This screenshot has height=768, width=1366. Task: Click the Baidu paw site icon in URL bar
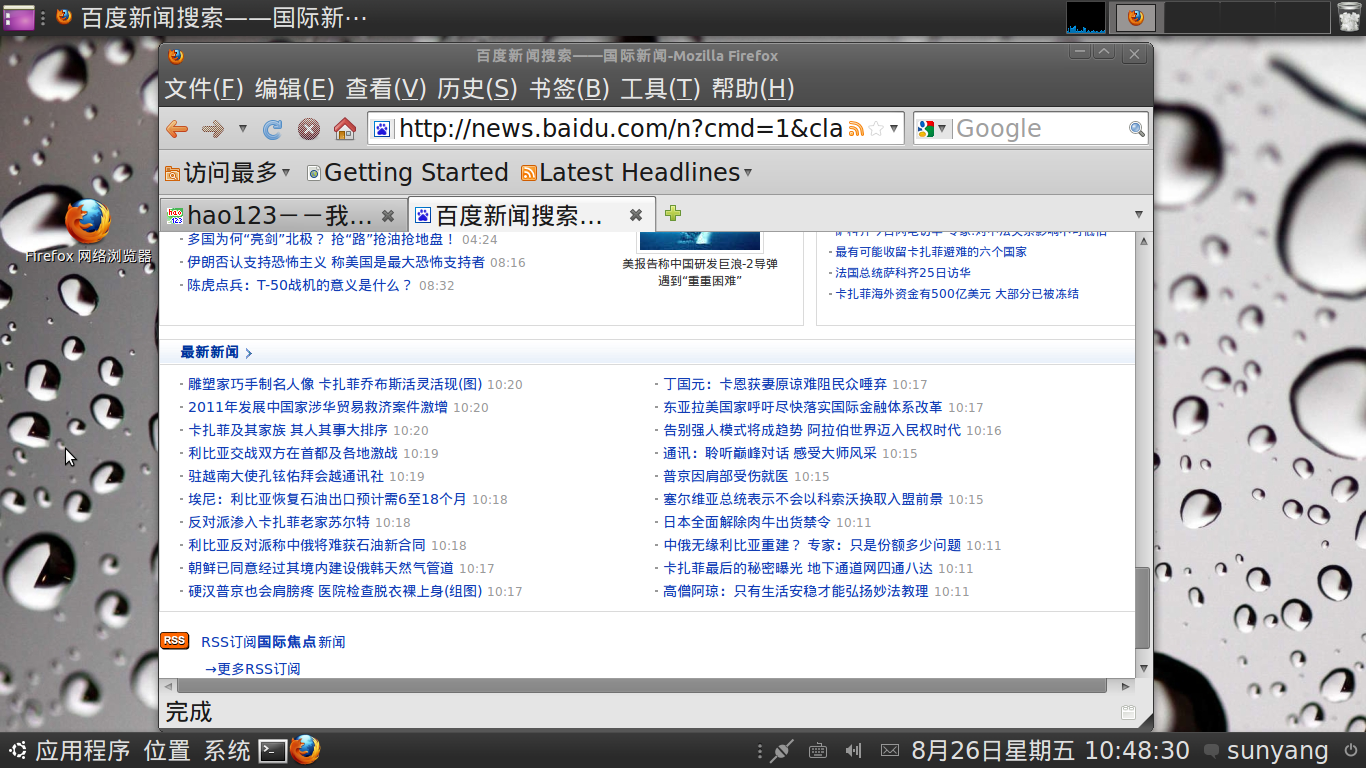[x=382, y=129]
